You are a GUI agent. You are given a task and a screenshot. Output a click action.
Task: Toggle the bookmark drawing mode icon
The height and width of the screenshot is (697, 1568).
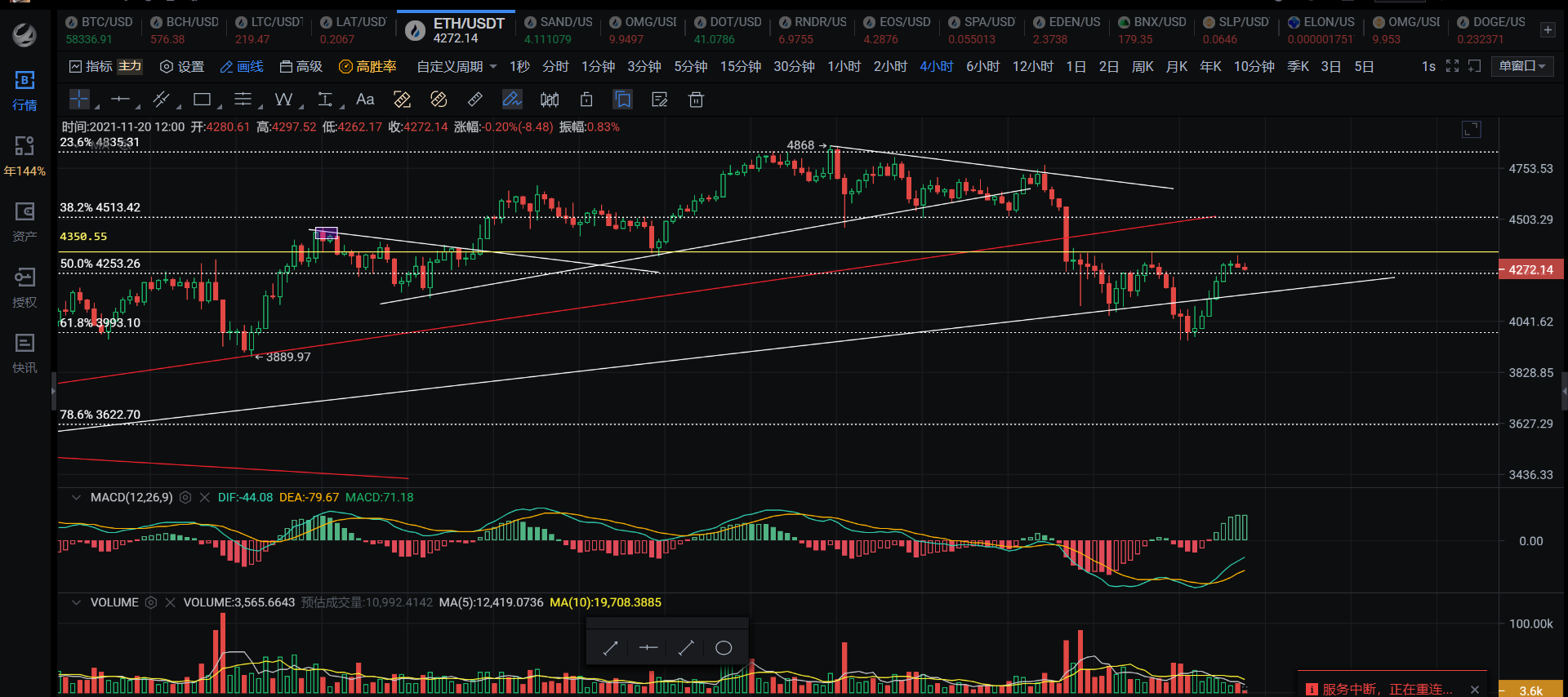pyautogui.click(x=623, y=100)
